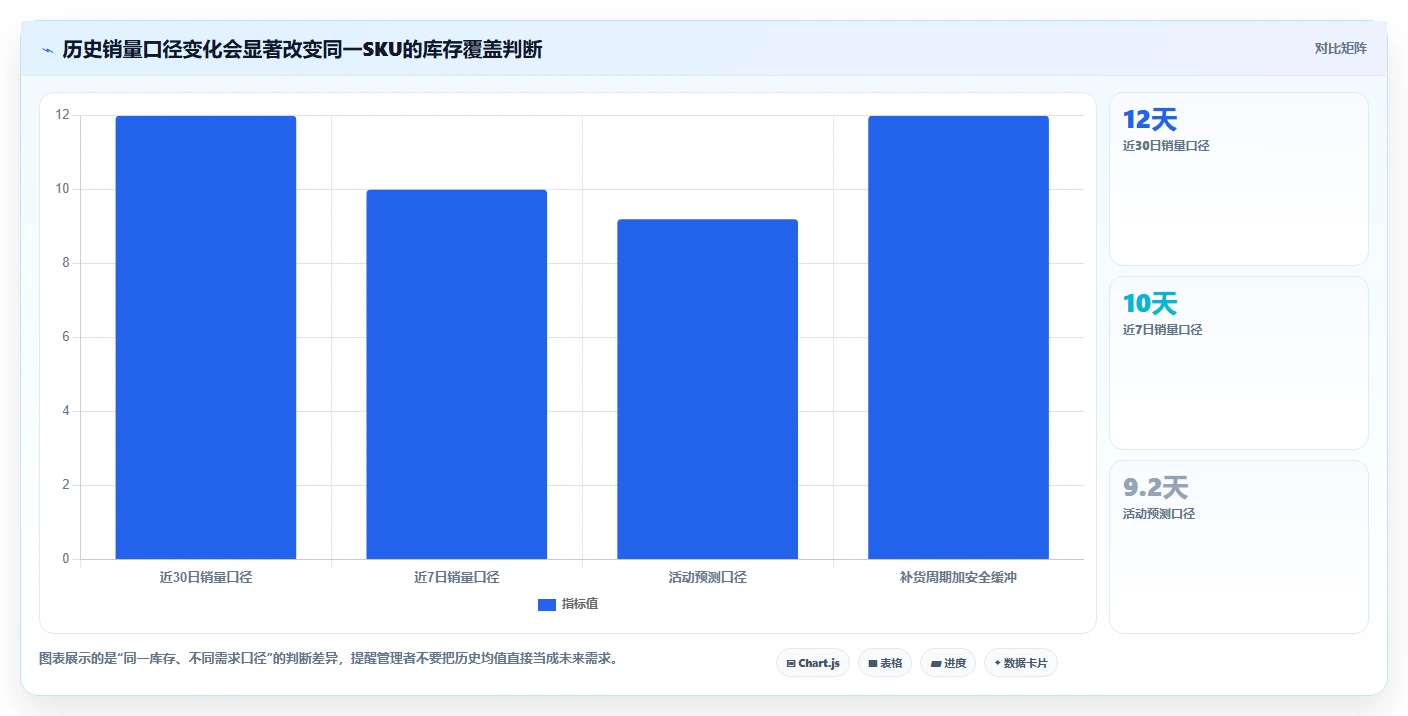Click the 指标值 legend label
Image resolution: width=1408 pixels, height=716 pixels.
(x=580, y=604)
